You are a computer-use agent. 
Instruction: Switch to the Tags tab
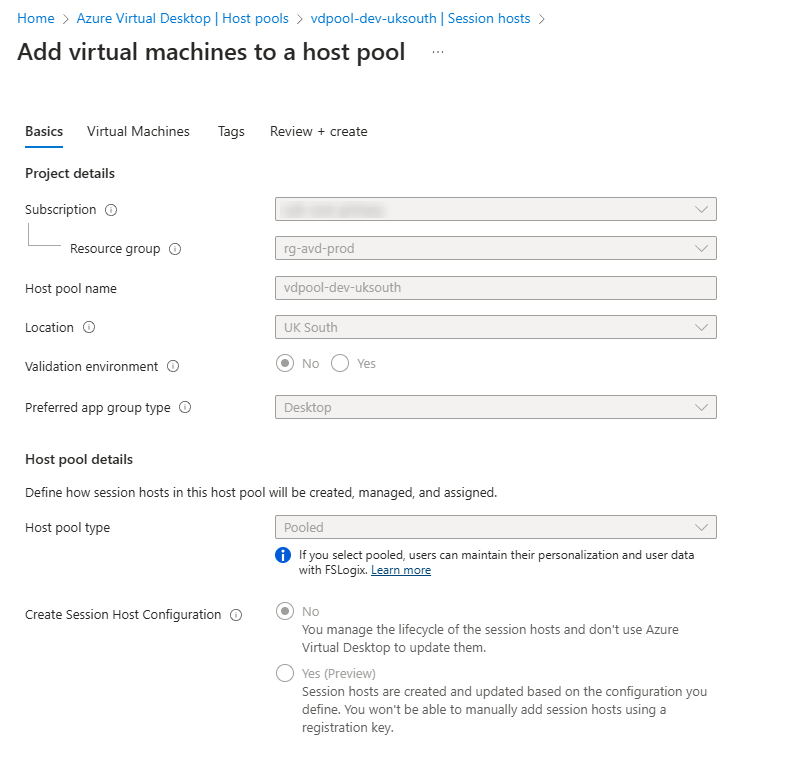(x=231, y=132)
